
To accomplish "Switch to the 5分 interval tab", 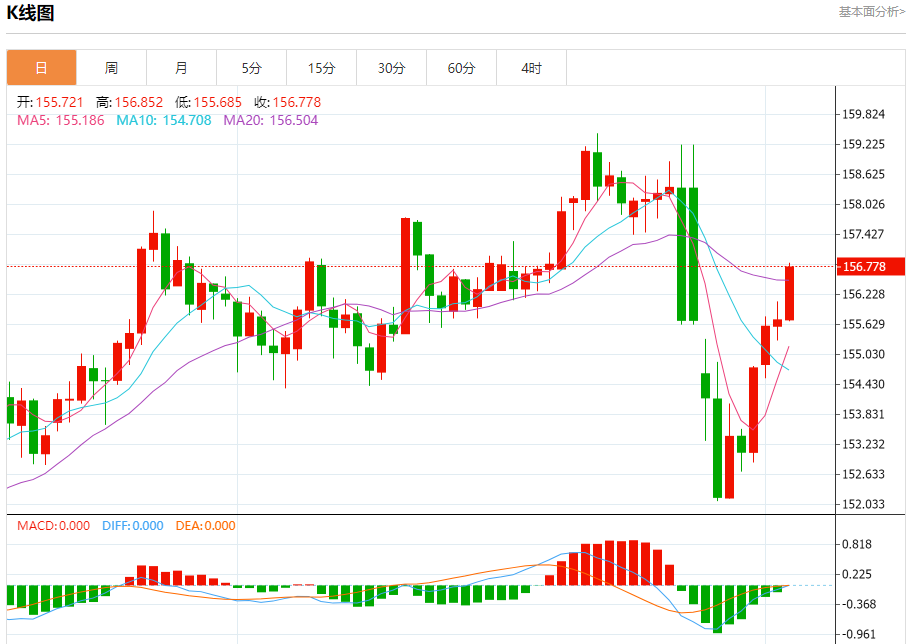I will tap(251, 68).
